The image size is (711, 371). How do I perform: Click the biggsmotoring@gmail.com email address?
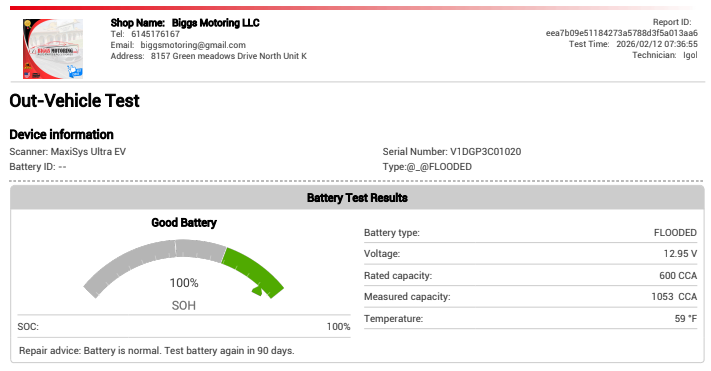coord(193,45)
